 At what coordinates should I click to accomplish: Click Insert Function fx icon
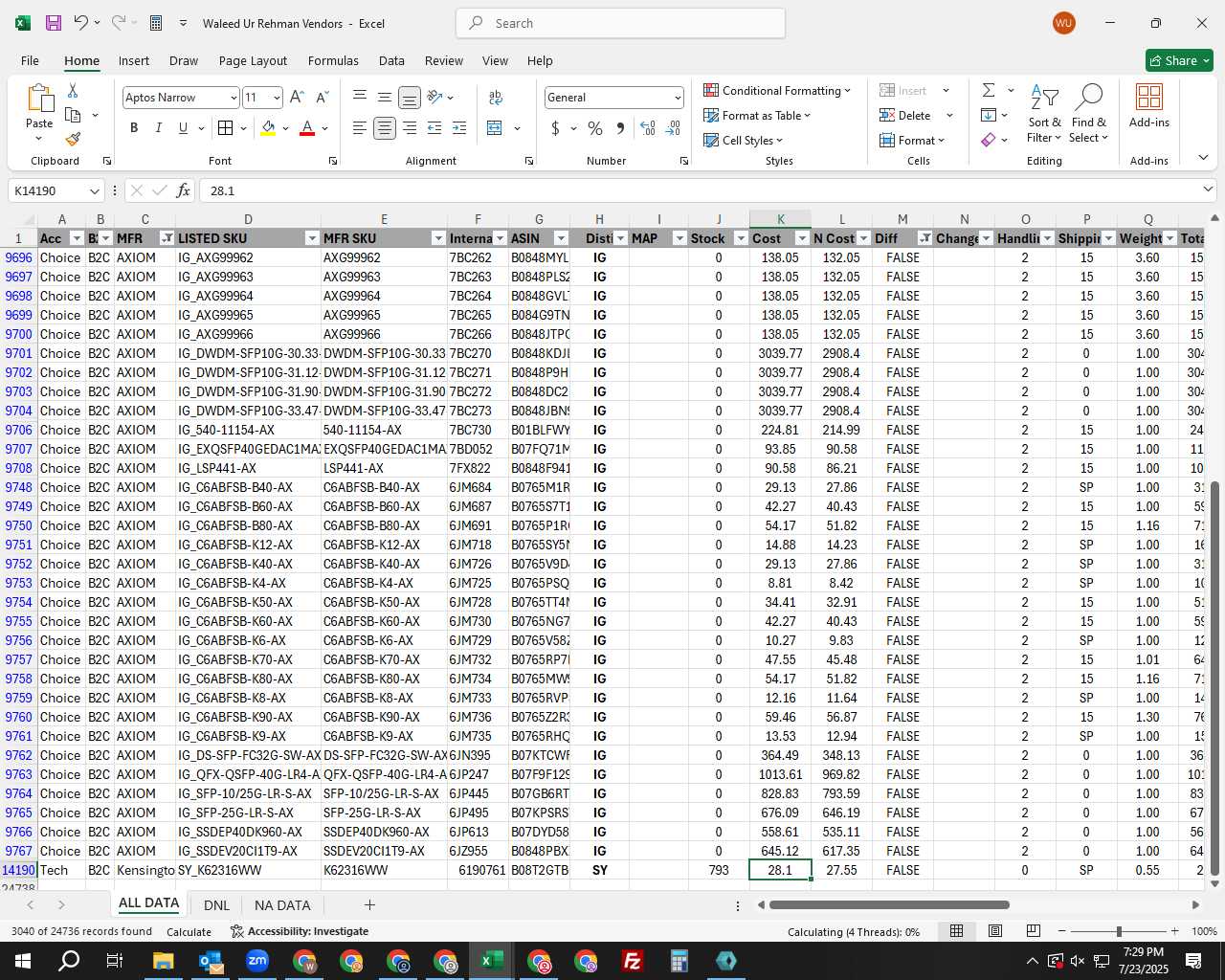(x=184, y=190)
